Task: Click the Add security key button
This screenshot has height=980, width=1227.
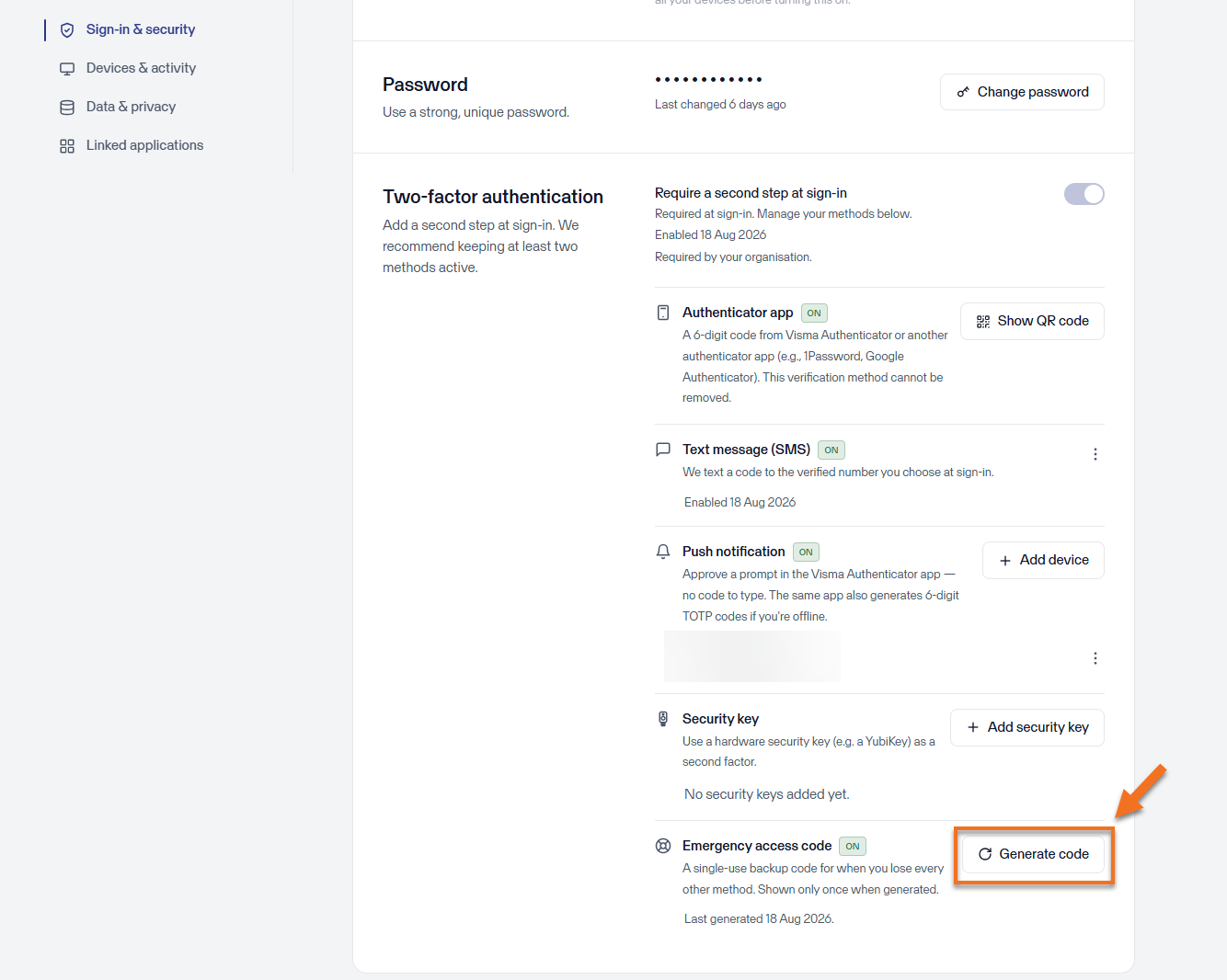Action: click(1026, 727)
